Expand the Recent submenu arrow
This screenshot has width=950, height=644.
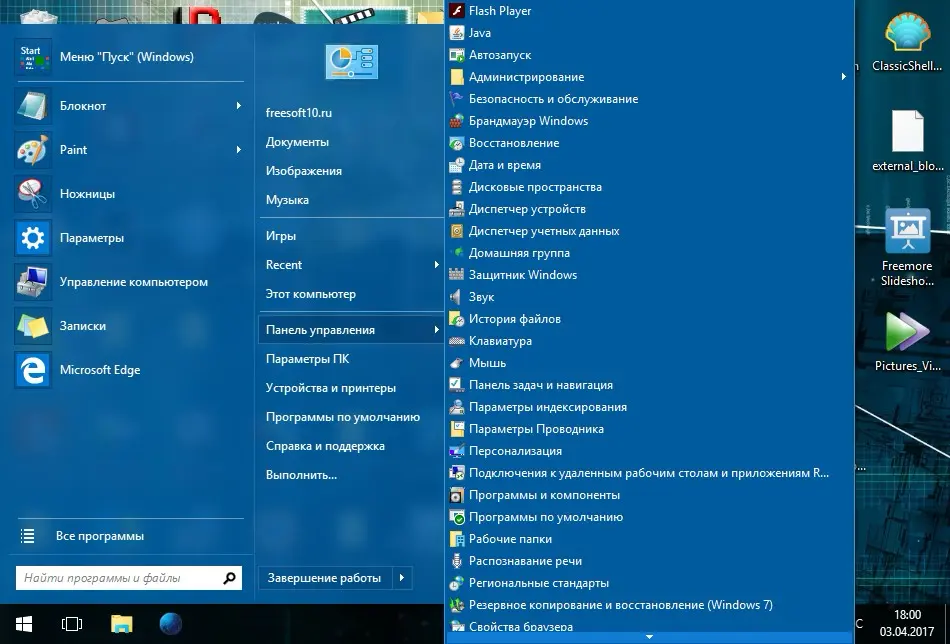coord(436,265)
